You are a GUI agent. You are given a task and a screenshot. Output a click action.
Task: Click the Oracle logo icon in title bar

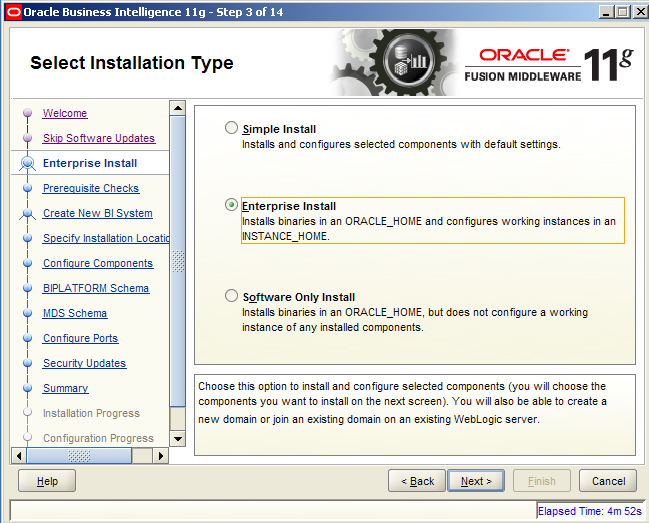pyautogui.click(x=13, y=12)
